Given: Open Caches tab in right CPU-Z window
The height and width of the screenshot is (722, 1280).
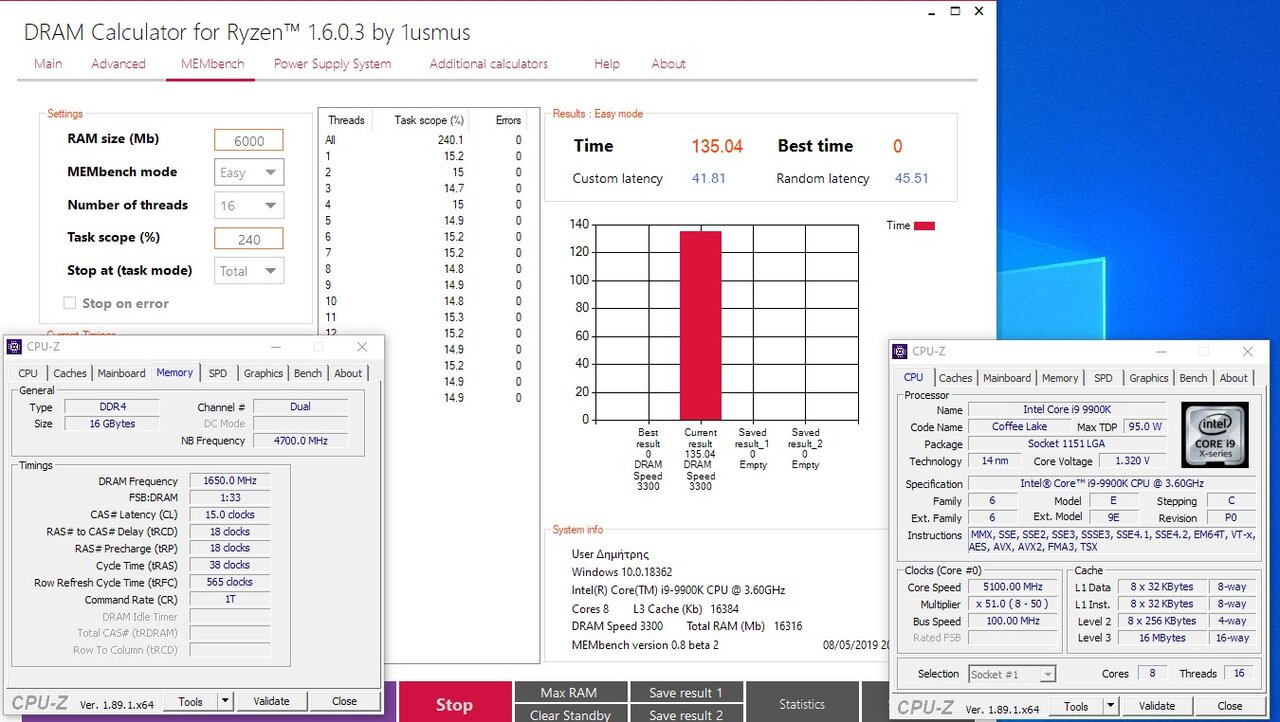Looking at the screenshot, I should coord(955,378).
